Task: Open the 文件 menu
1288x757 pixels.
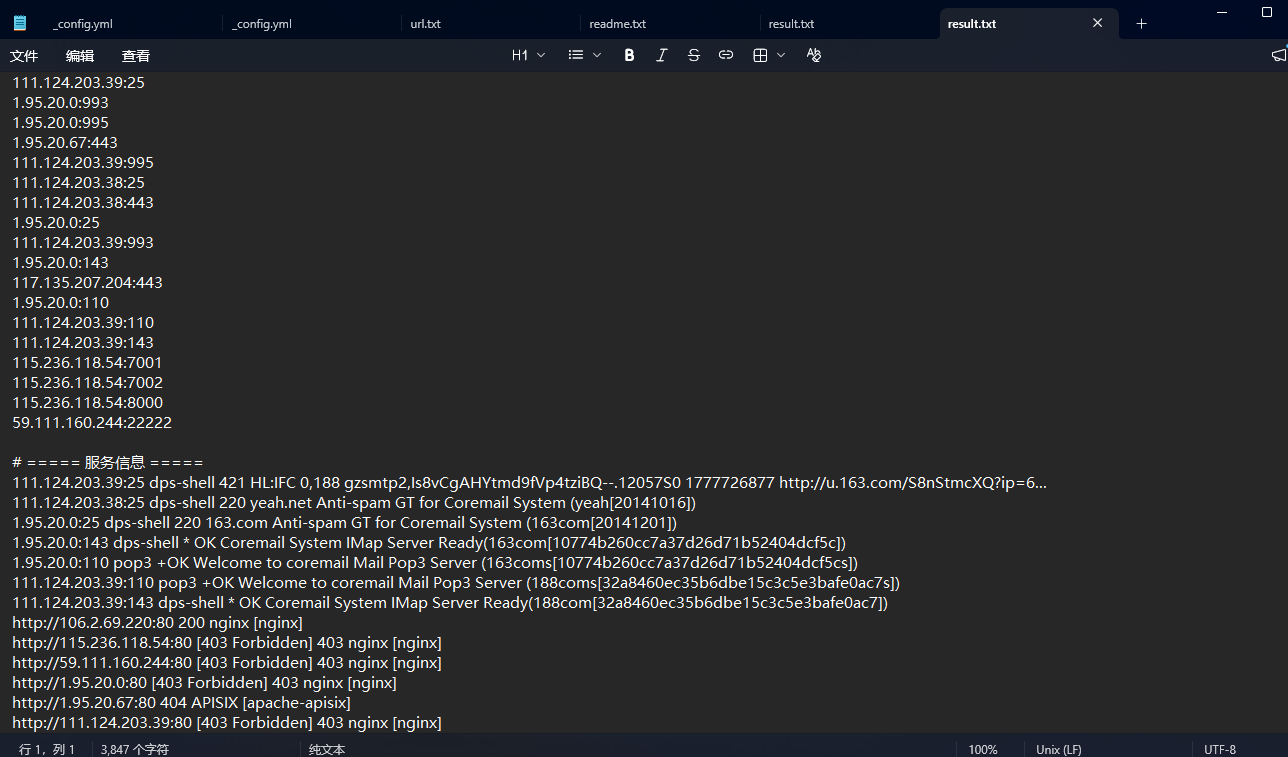Action: click(x=24, y=56)
